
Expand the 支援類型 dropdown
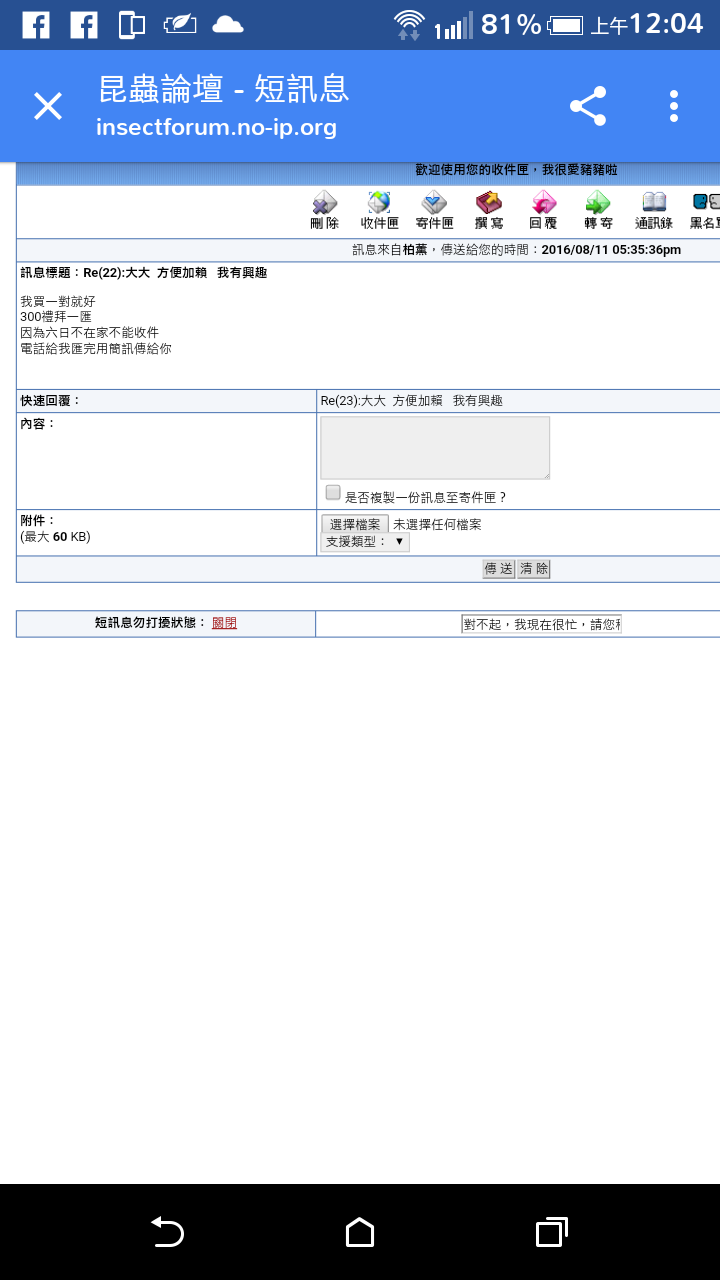365,542
